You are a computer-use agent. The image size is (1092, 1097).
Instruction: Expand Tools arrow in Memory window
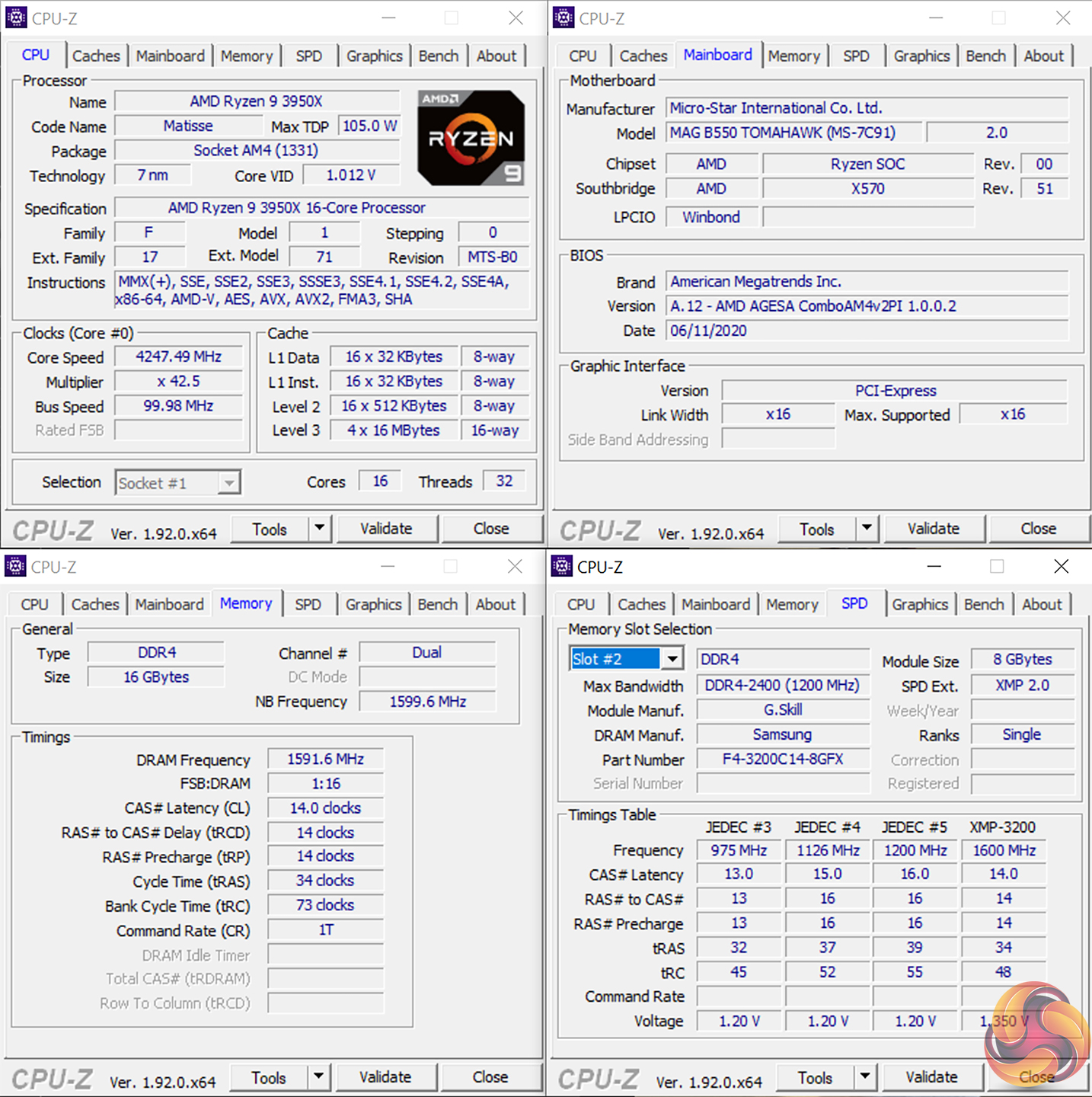(x=319, y=1076)
